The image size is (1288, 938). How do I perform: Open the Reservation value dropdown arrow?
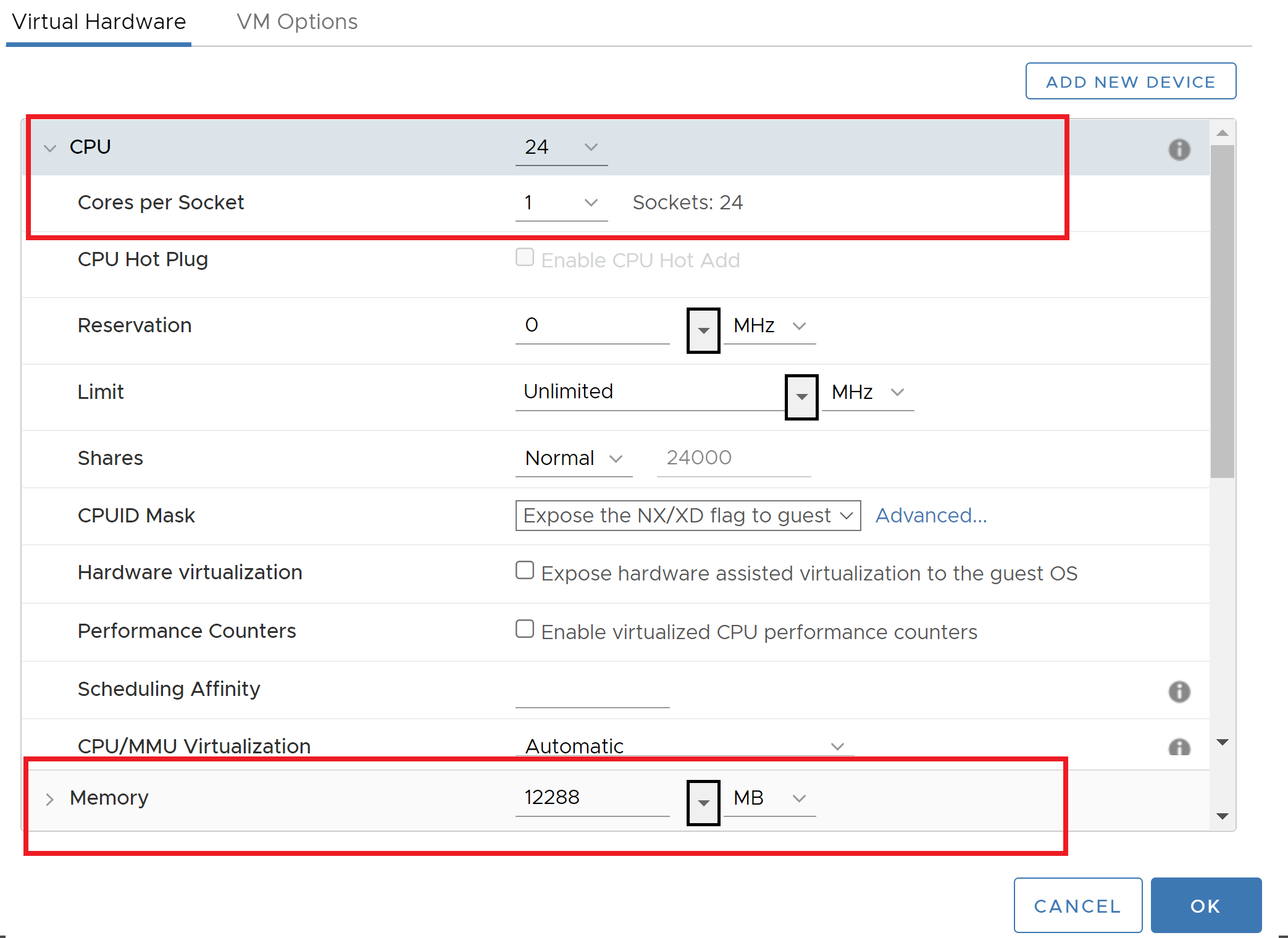[703, 330]
